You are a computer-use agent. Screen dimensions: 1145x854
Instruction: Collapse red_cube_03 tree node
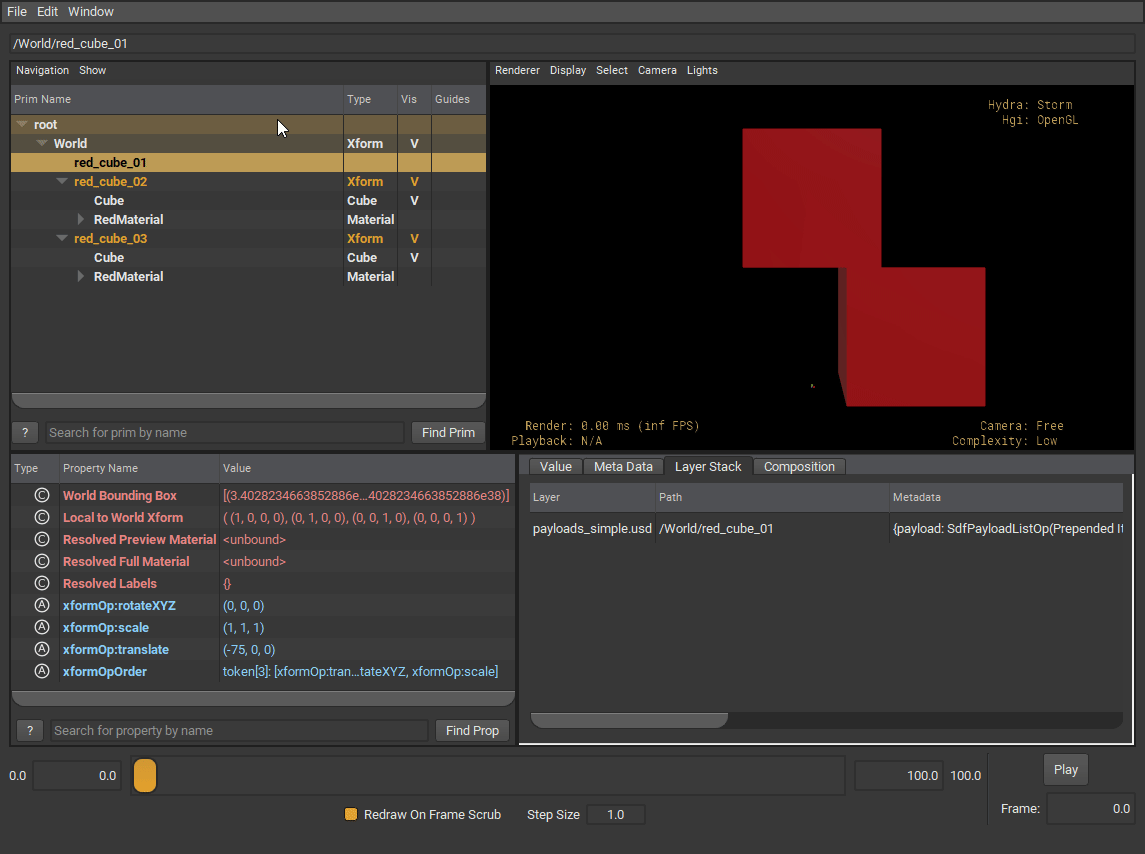62,238
